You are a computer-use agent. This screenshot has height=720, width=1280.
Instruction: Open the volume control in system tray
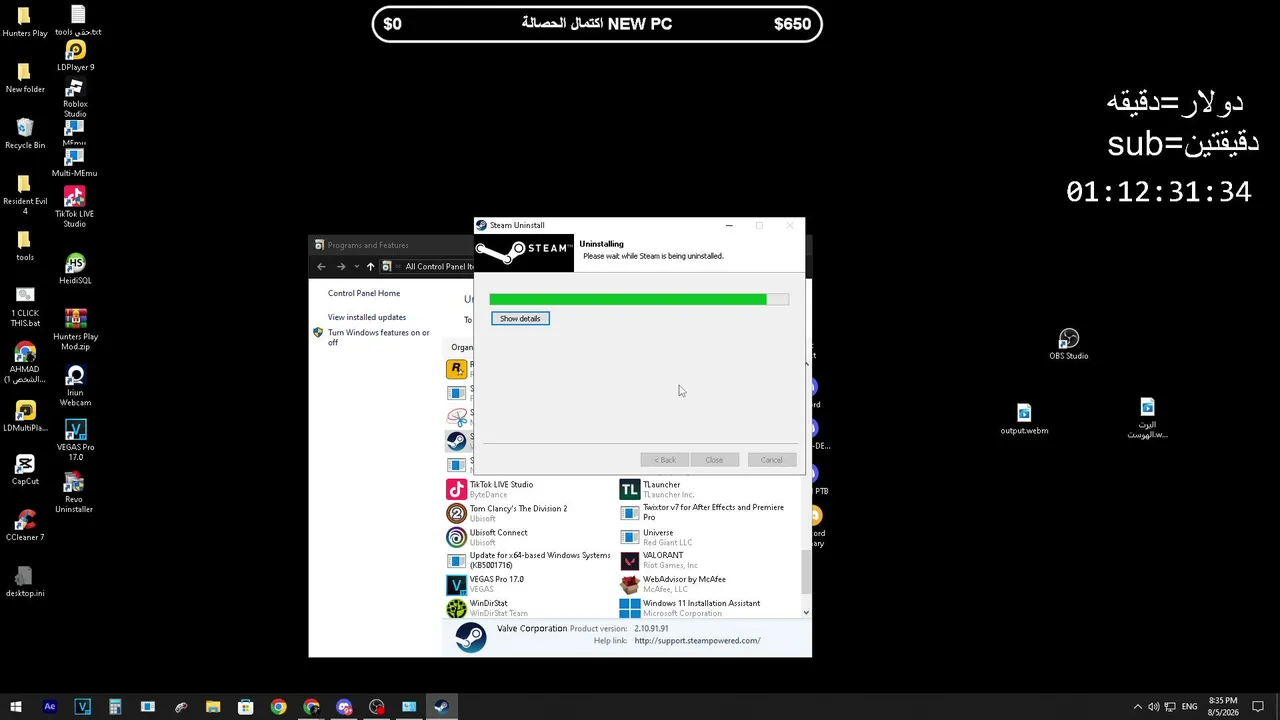point(1153,707)
